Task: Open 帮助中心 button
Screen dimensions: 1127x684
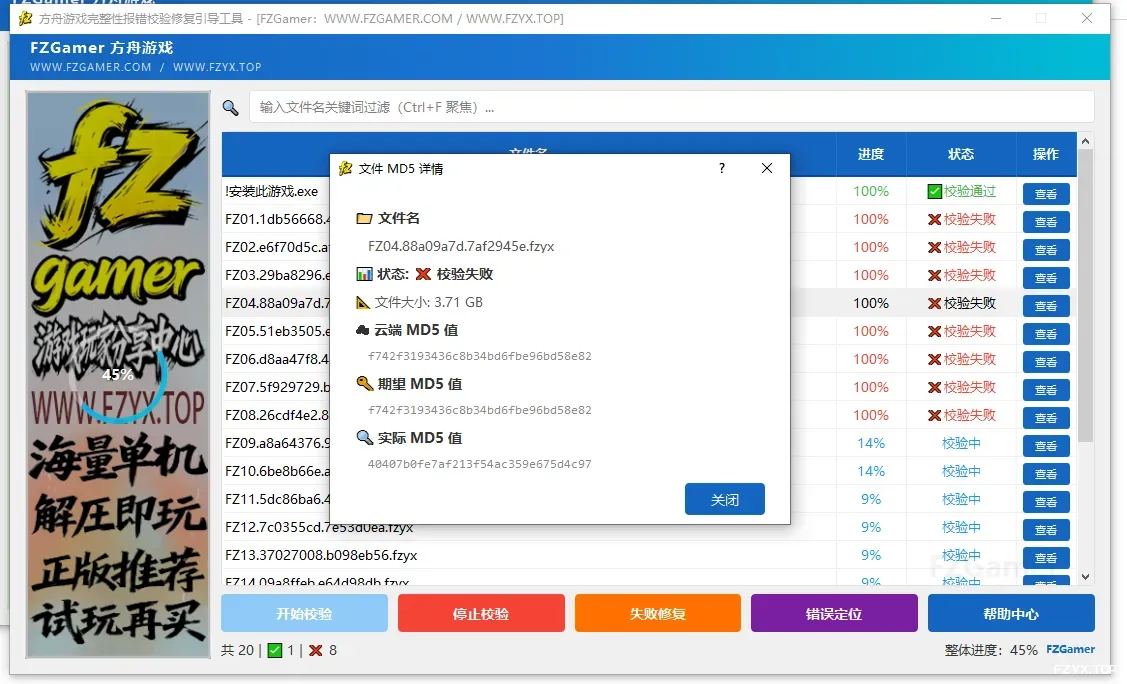Action: (x=1011, y=614)
